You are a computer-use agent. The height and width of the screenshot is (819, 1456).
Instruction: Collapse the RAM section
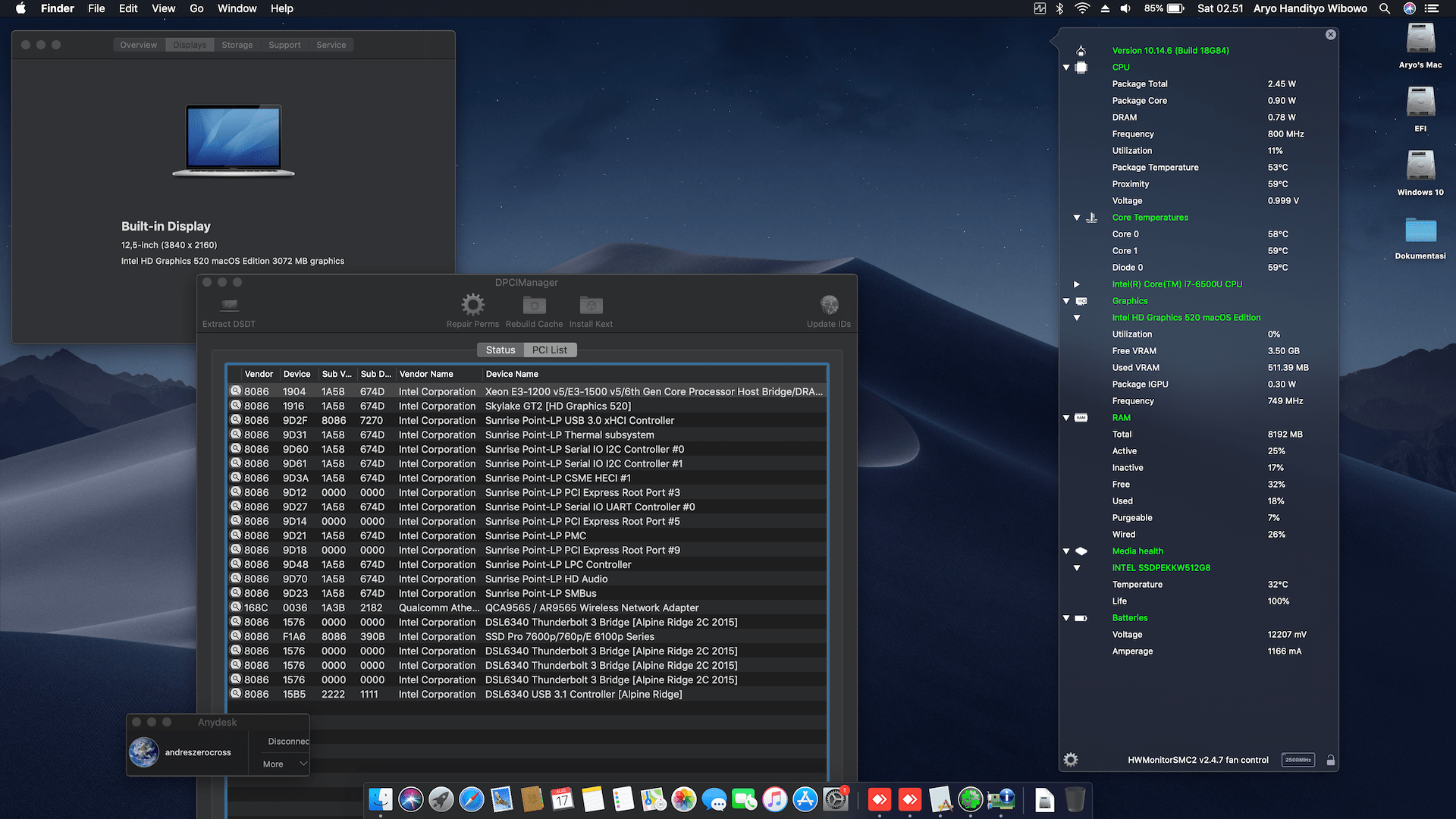1066,418
